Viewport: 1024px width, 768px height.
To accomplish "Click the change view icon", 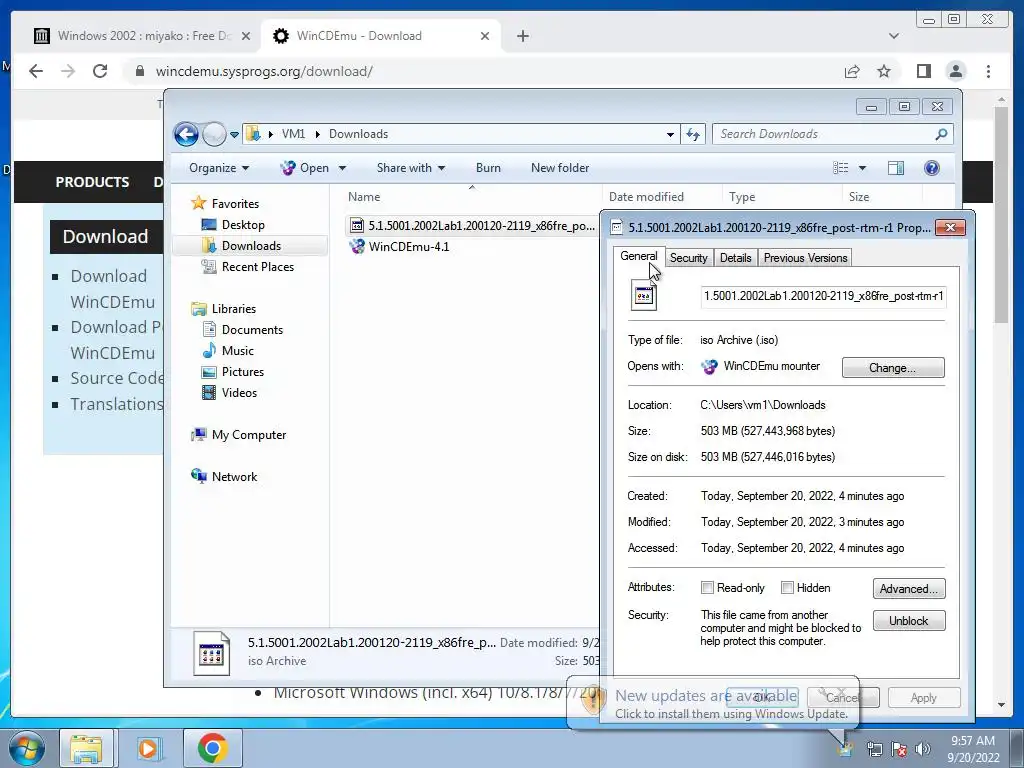I will (x=840, y=168).
